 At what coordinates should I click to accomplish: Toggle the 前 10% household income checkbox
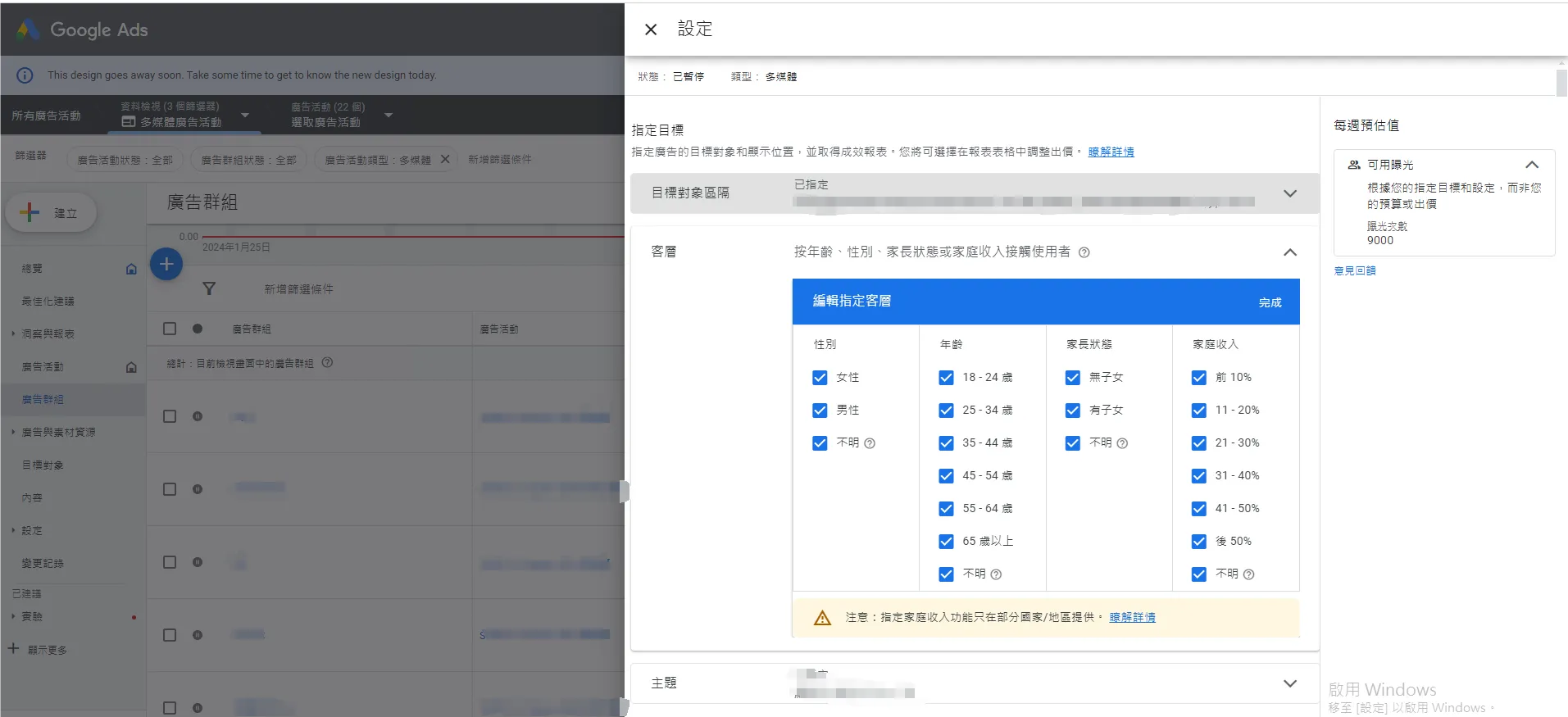click(1198, 378)
